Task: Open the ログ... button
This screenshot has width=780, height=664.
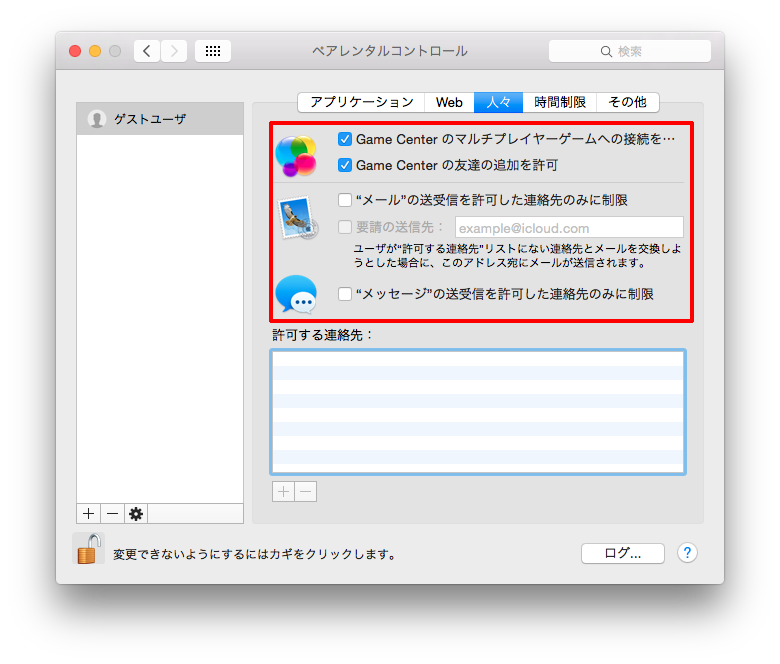Action: pos(623,553)
